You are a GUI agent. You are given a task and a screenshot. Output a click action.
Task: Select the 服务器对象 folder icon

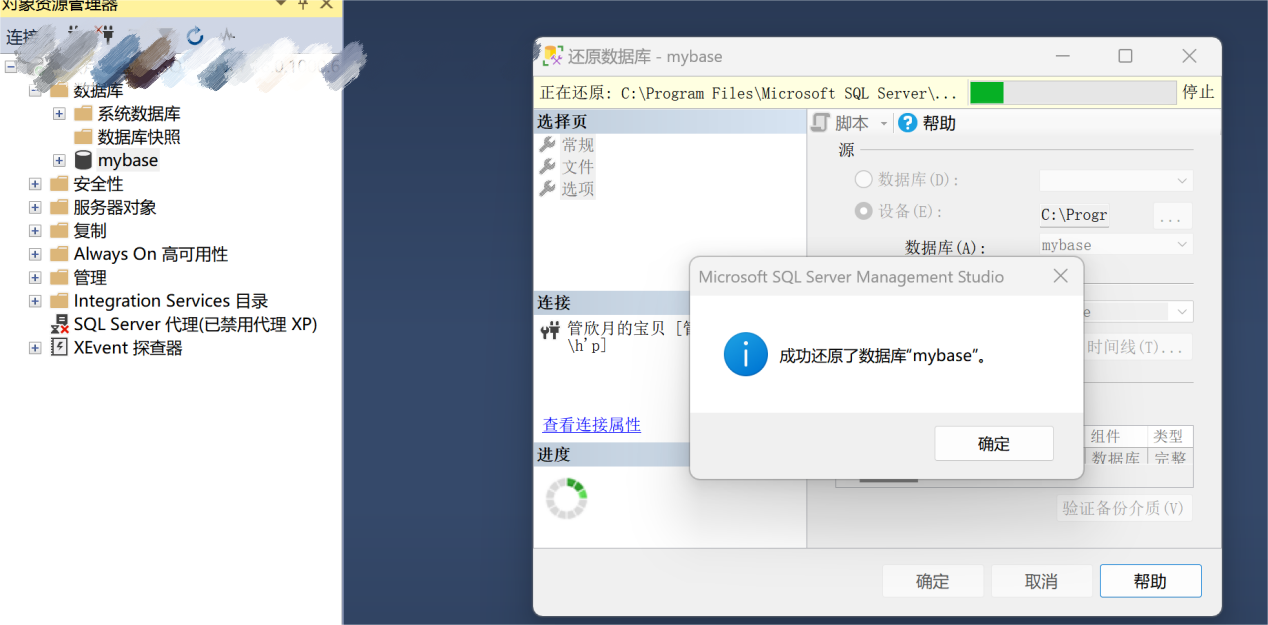(x=59, y=207)
